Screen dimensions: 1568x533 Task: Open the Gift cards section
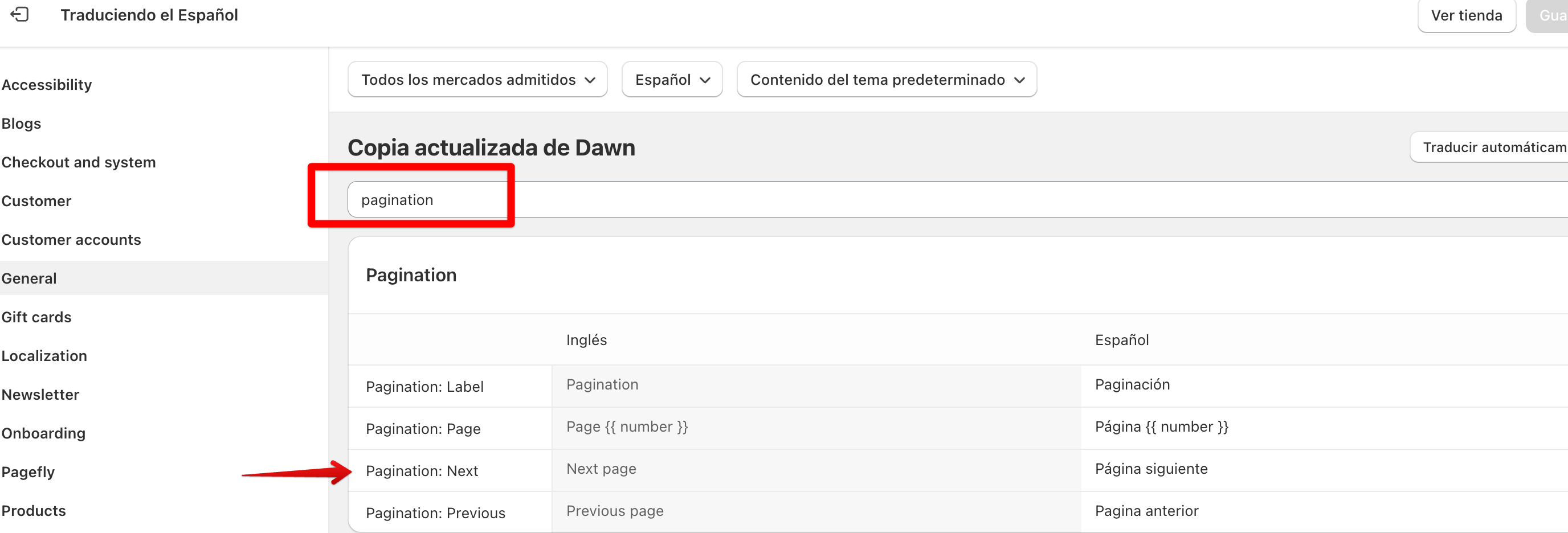36,317
